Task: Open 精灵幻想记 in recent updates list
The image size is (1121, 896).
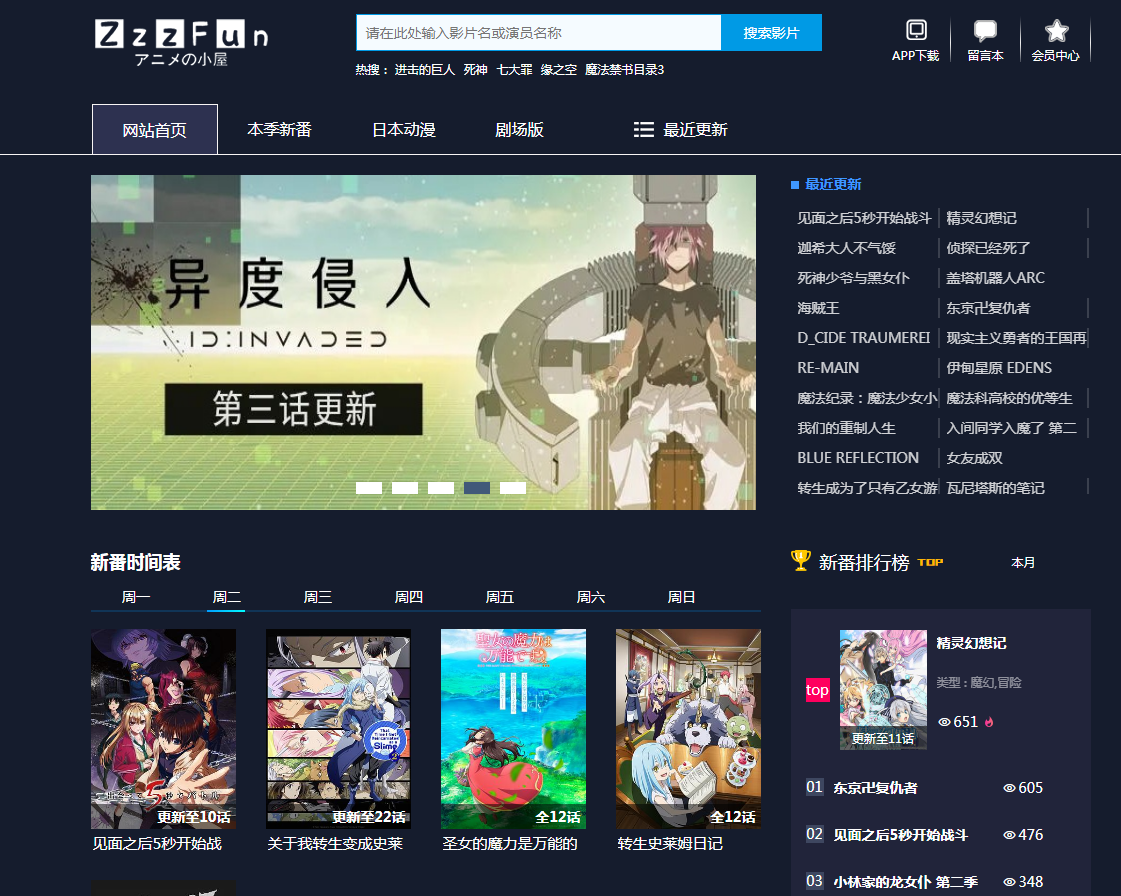Action: click(x=981, y=218)
